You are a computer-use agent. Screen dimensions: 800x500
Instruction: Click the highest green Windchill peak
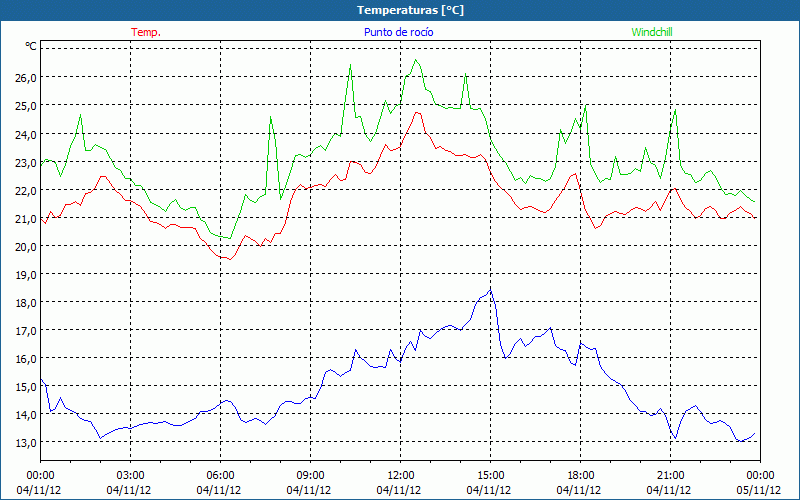[x=416, y=60]
